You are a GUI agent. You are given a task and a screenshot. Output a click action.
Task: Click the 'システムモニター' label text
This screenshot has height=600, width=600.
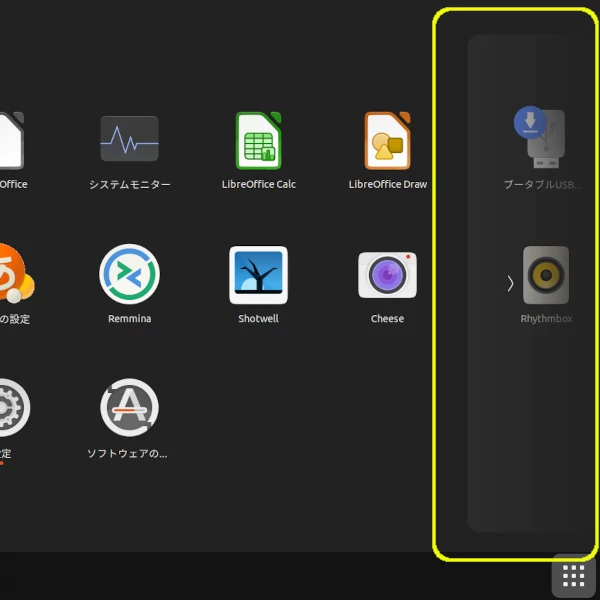129,184
